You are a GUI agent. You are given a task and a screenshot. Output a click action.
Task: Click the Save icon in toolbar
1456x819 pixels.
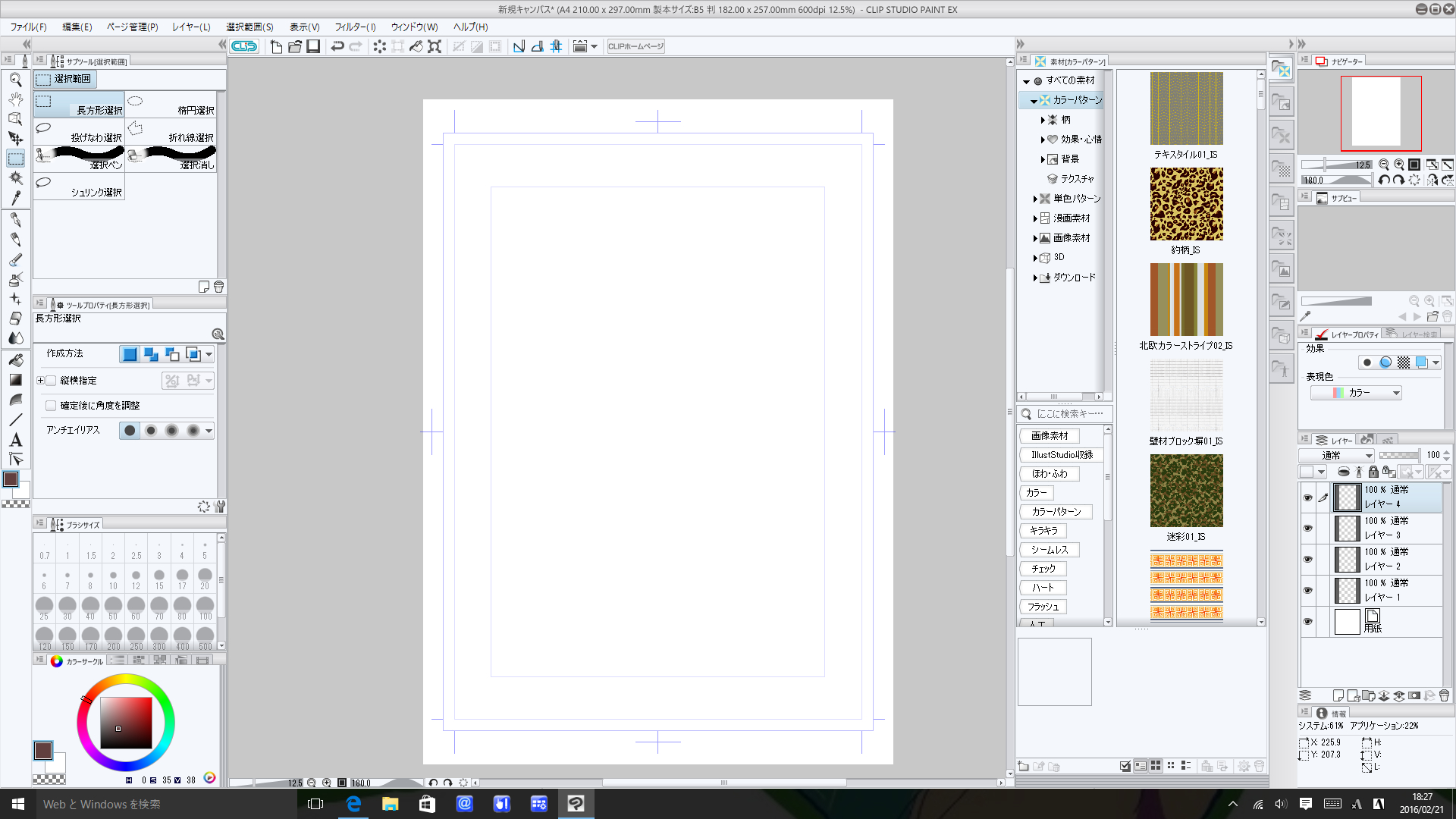pos(313,46)
